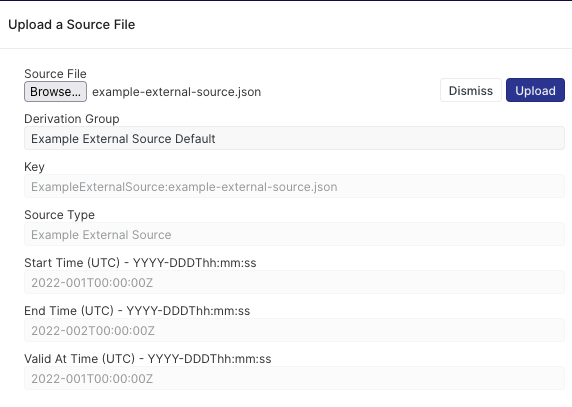The height and width of the screenshot is (407, 572).
Task: Click the Valid At Time field
Action: click(294, 378)
